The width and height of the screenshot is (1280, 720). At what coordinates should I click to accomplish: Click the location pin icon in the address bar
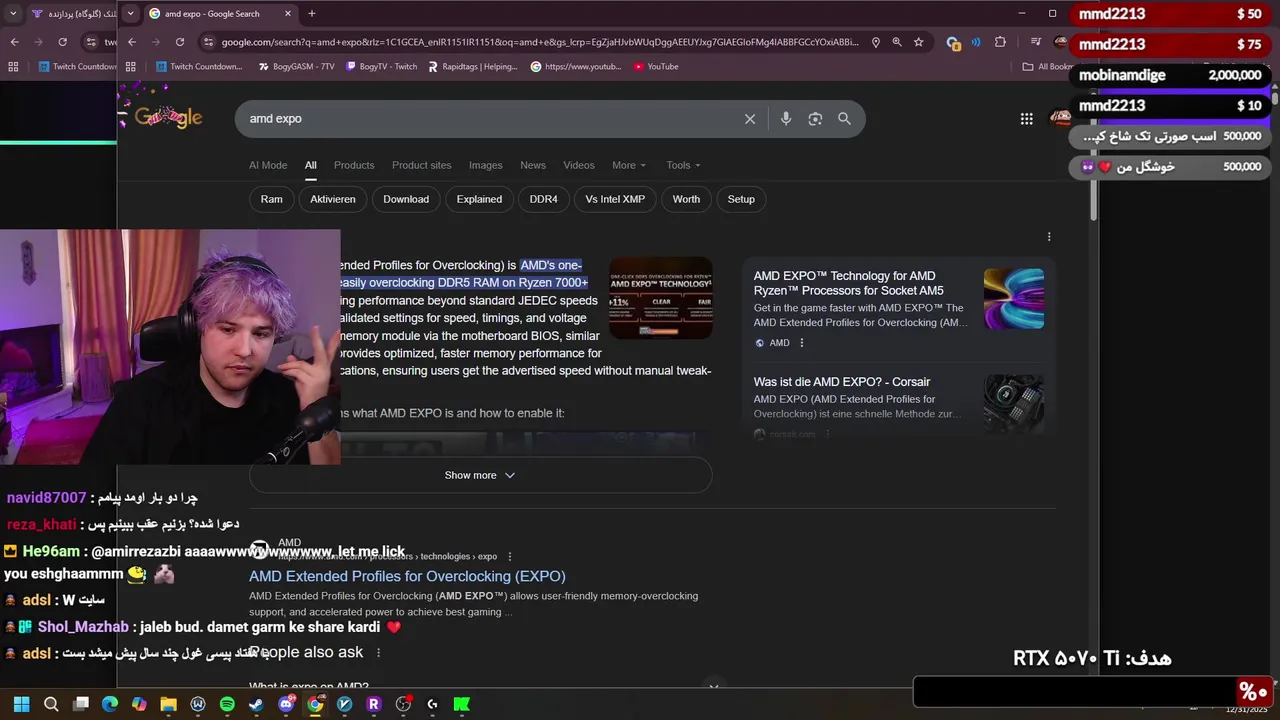876,42
